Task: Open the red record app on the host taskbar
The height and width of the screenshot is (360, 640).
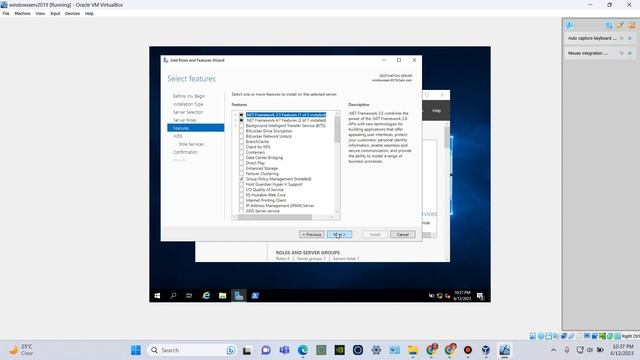Action: click(x=468, y=350)
